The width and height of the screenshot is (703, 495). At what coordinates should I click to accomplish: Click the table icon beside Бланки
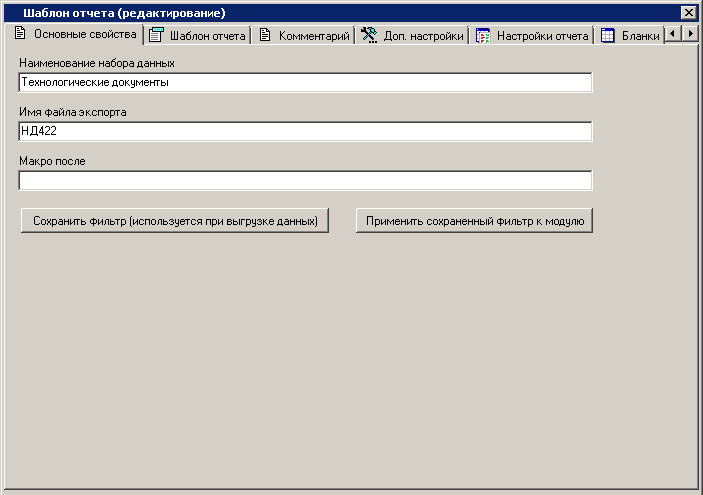coord(607,36)
